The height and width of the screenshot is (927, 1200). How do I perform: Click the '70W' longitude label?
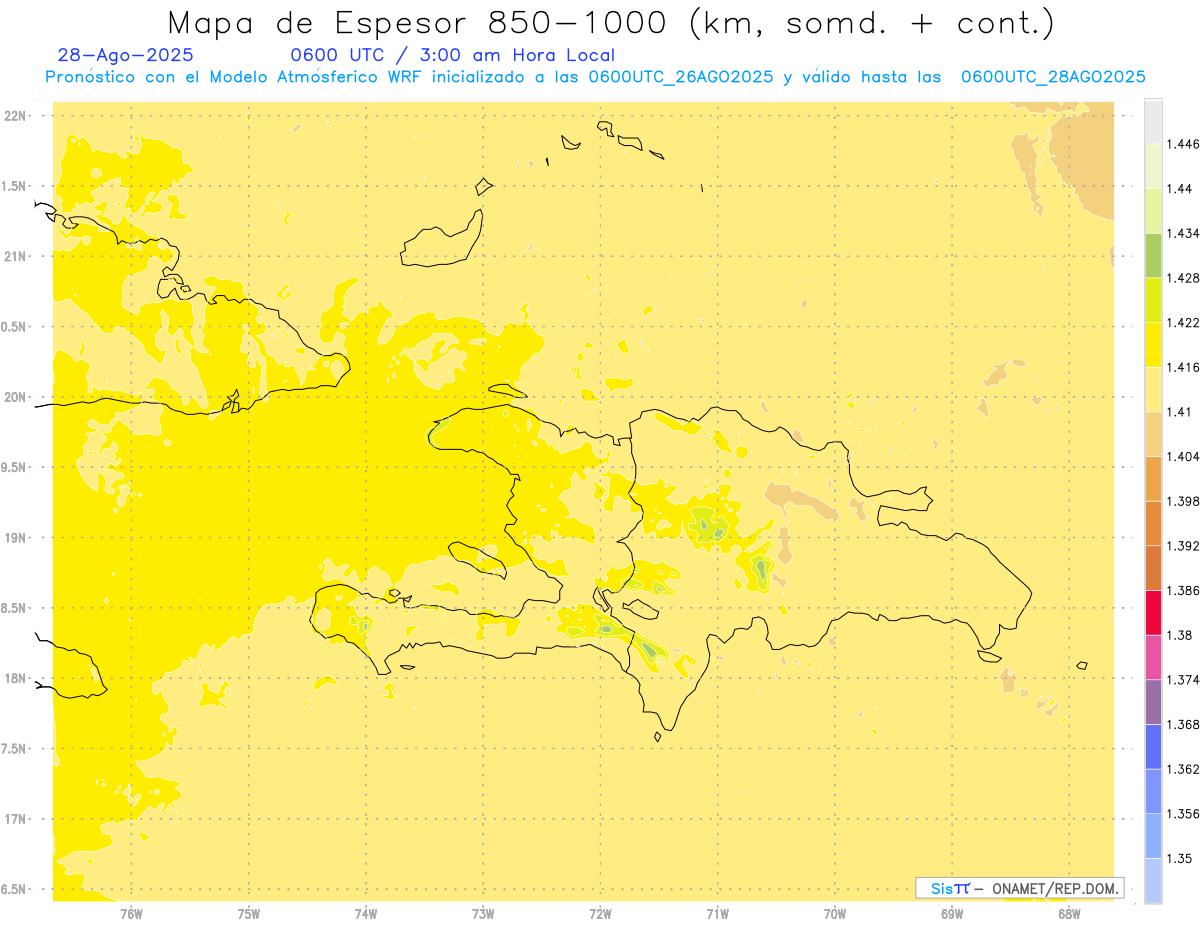coord(835,913)
